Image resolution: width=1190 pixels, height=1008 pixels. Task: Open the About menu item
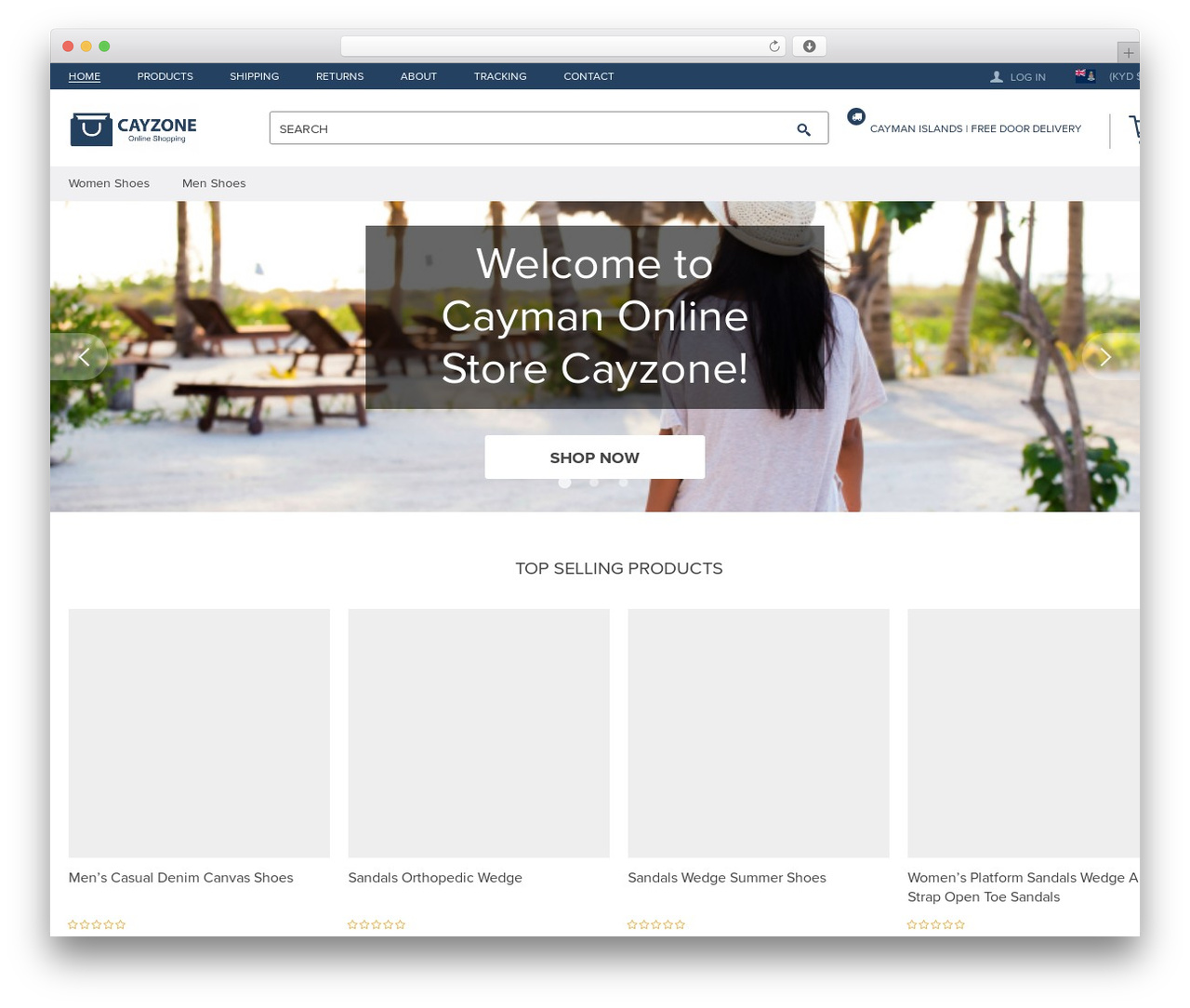[x=418, y=76]
